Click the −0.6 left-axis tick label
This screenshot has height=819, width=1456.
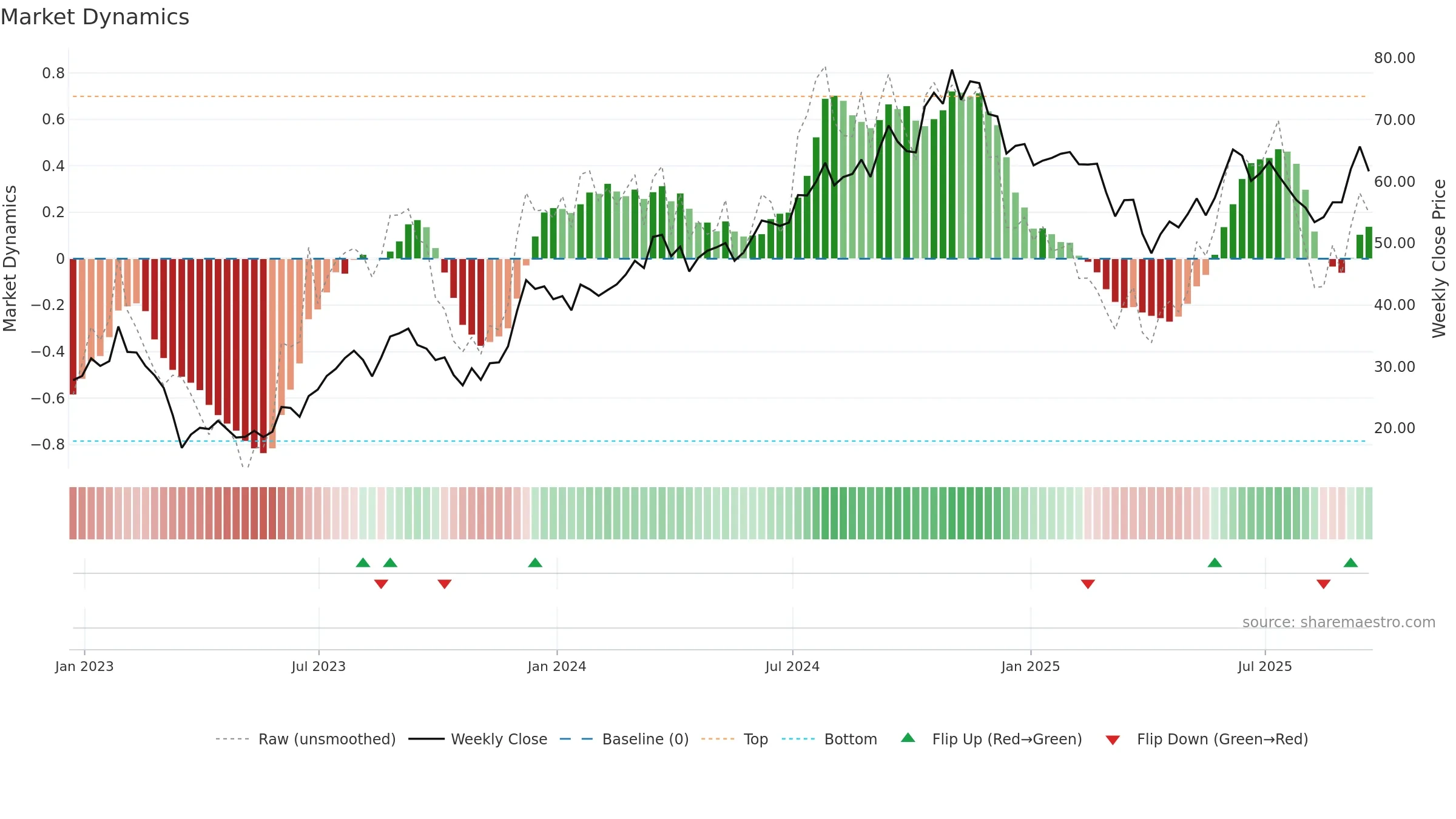pyautogui.click(x=48, y=399)
